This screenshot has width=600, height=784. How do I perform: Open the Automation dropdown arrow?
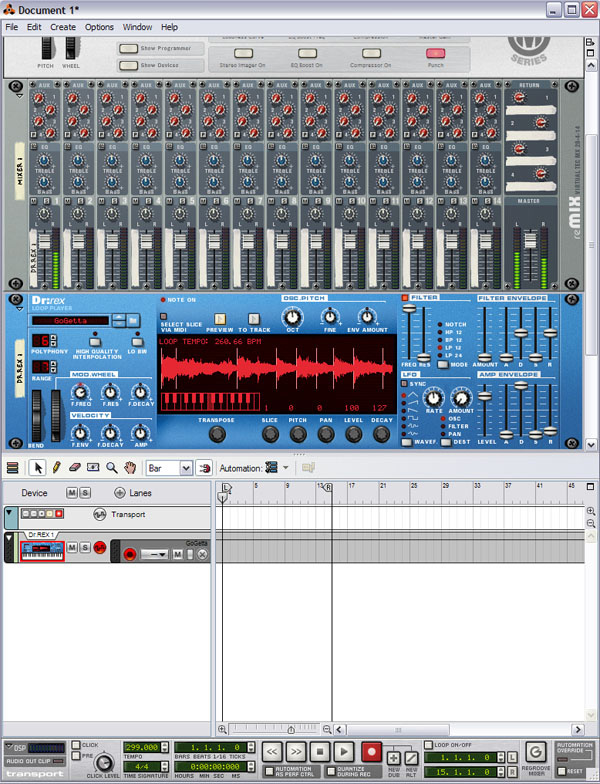pyautogui.click(x=286, y=468)
